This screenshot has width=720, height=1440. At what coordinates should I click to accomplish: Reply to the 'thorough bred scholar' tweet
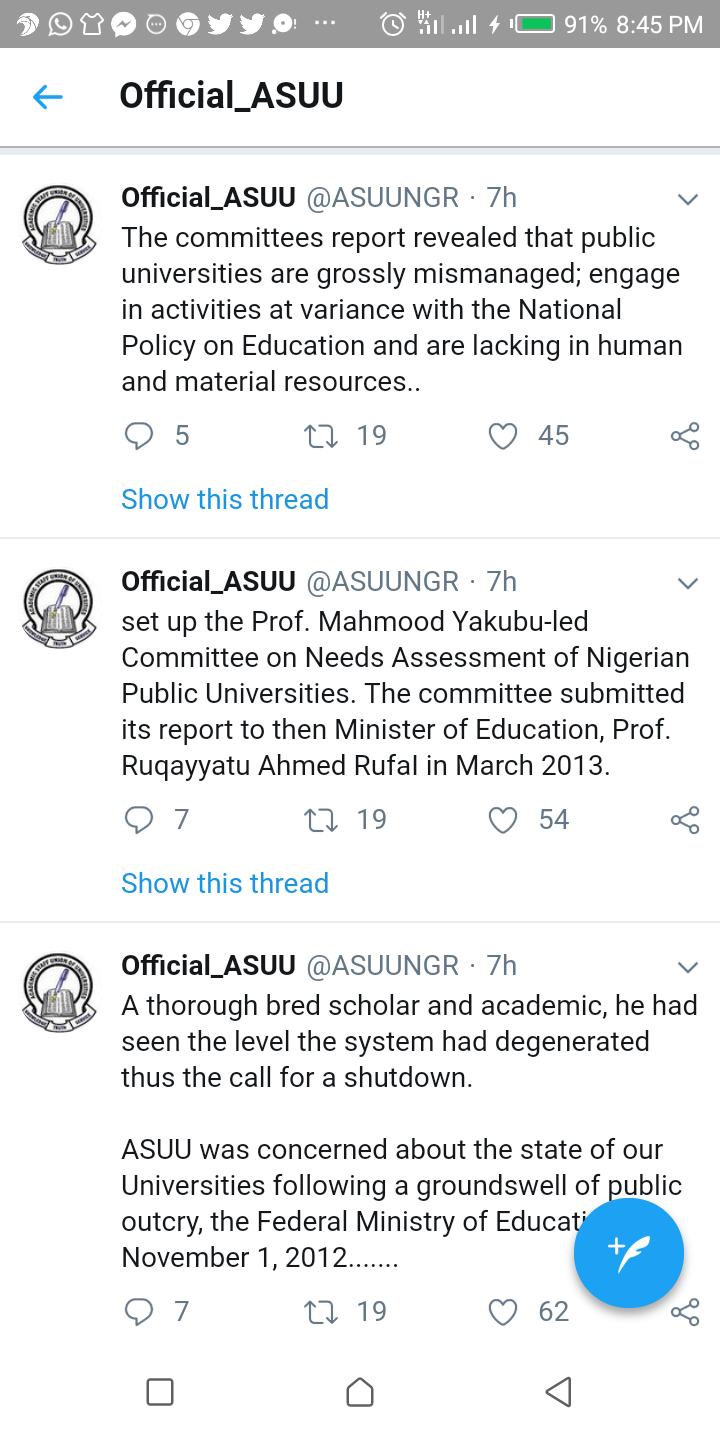click(139, 1312)
